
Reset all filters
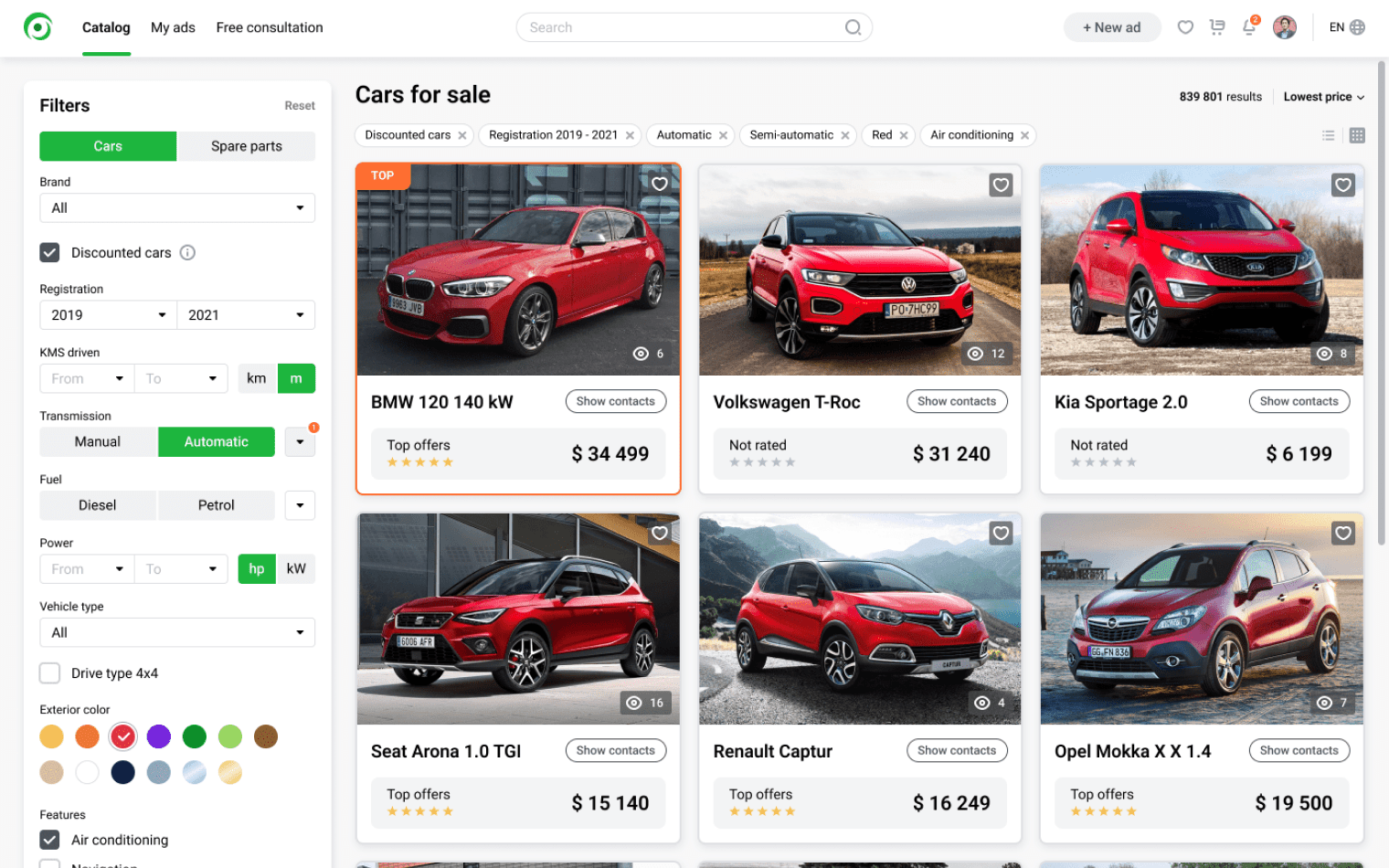pos(300,106)
